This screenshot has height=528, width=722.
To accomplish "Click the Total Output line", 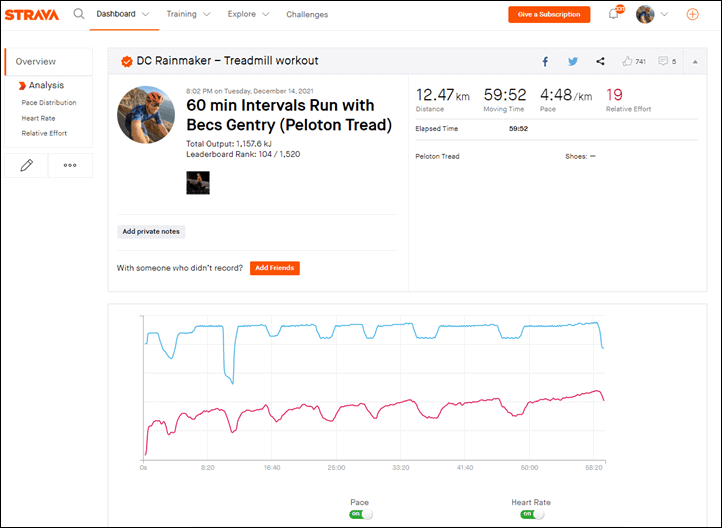I will 229,144.
